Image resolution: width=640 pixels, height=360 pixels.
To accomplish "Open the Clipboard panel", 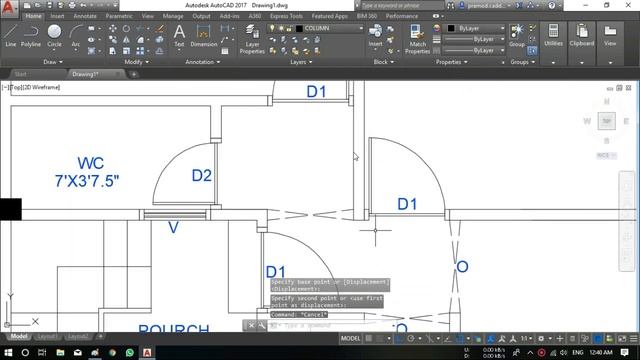I will click(582, 35).
